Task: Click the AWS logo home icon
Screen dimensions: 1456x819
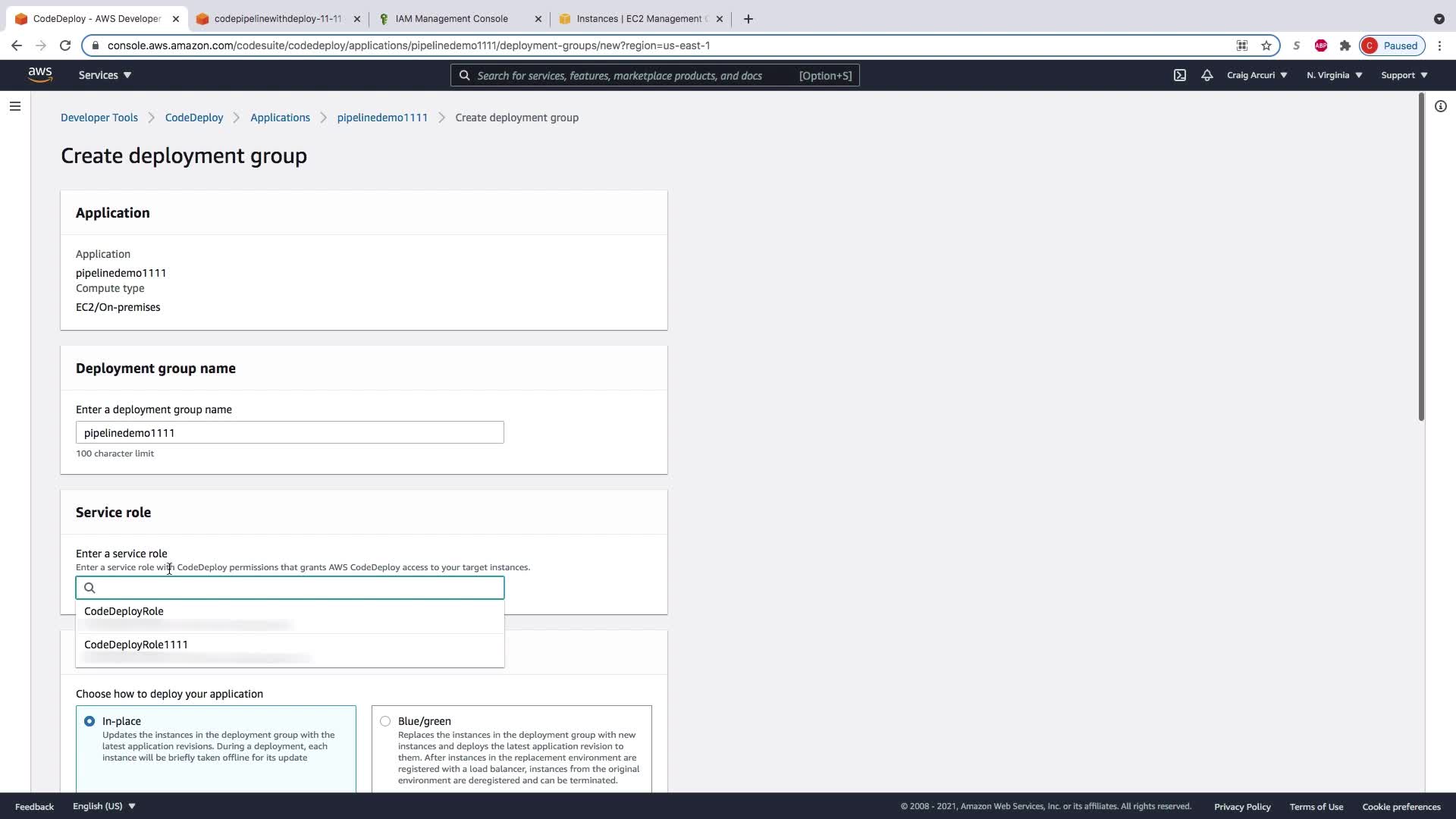Action: pyautogui.click(x=40, y=75)
